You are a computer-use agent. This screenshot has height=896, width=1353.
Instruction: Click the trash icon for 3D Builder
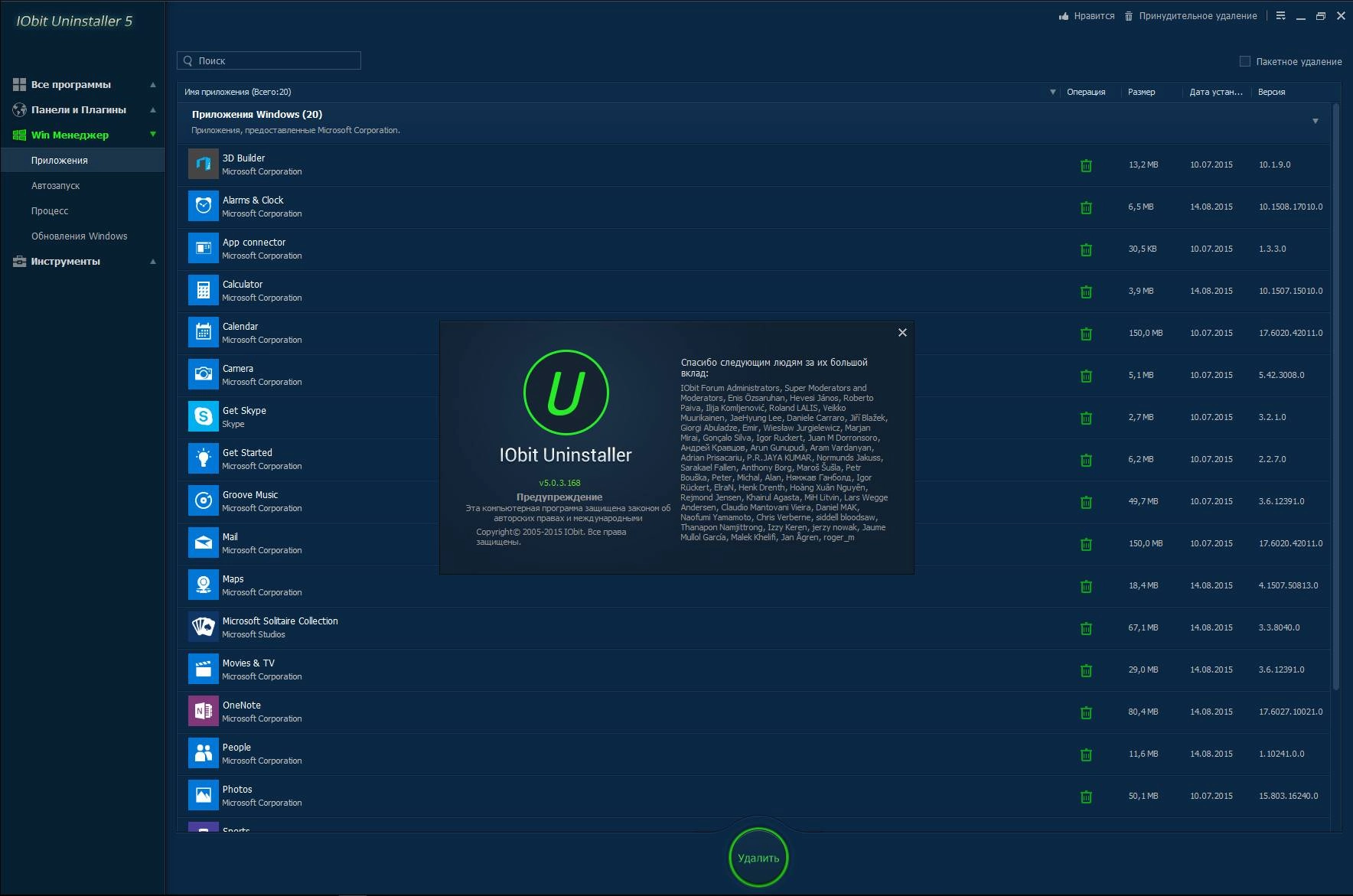click(1086, 165)
